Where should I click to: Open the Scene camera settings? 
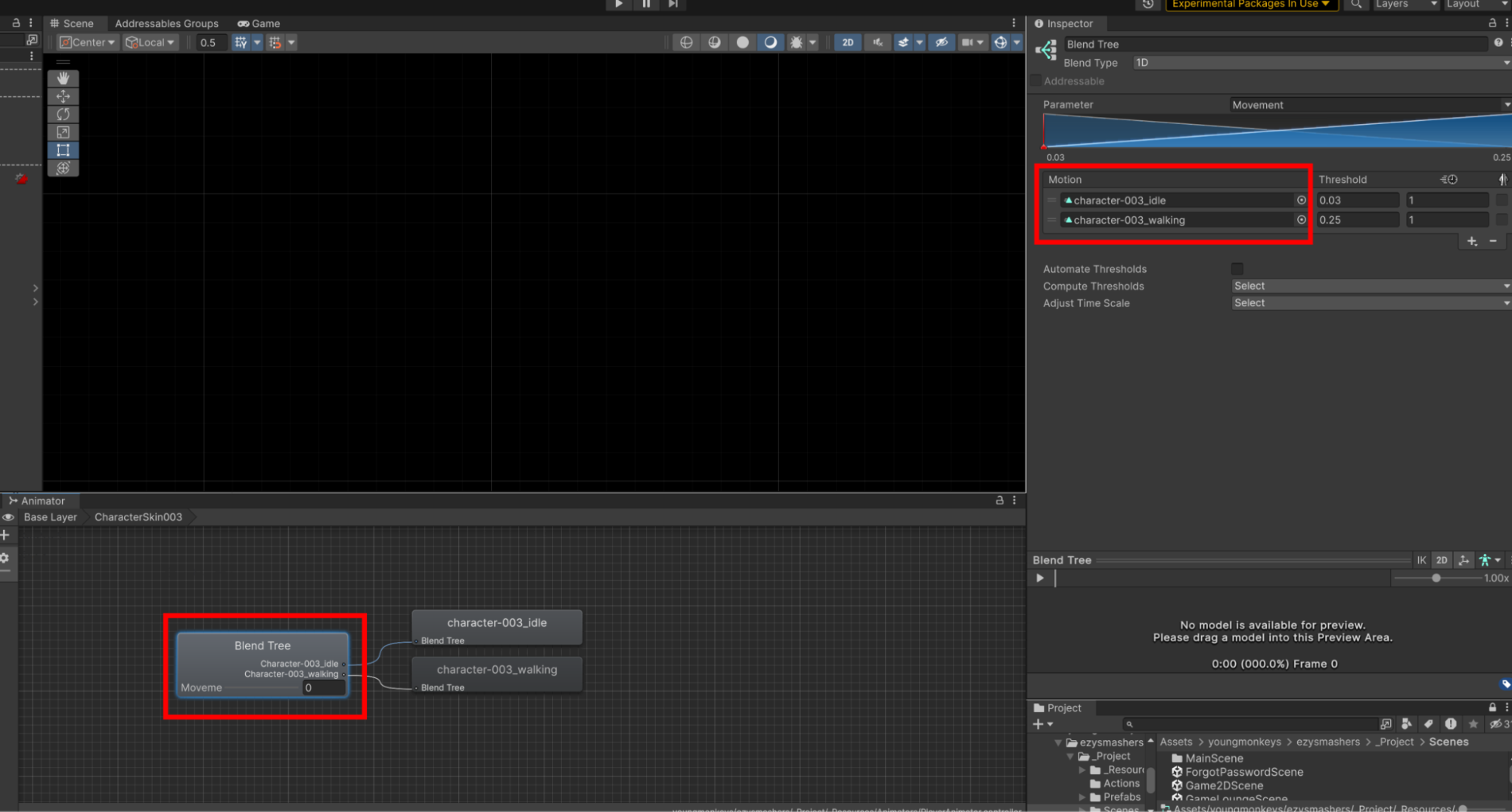(x=967, y=42)
